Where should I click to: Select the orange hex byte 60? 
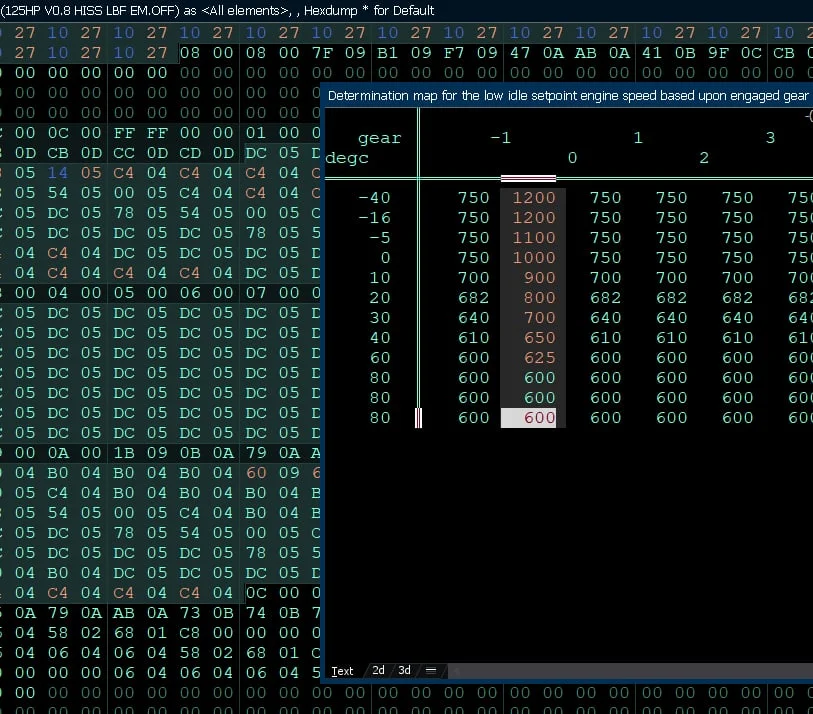tap(256, 473)
